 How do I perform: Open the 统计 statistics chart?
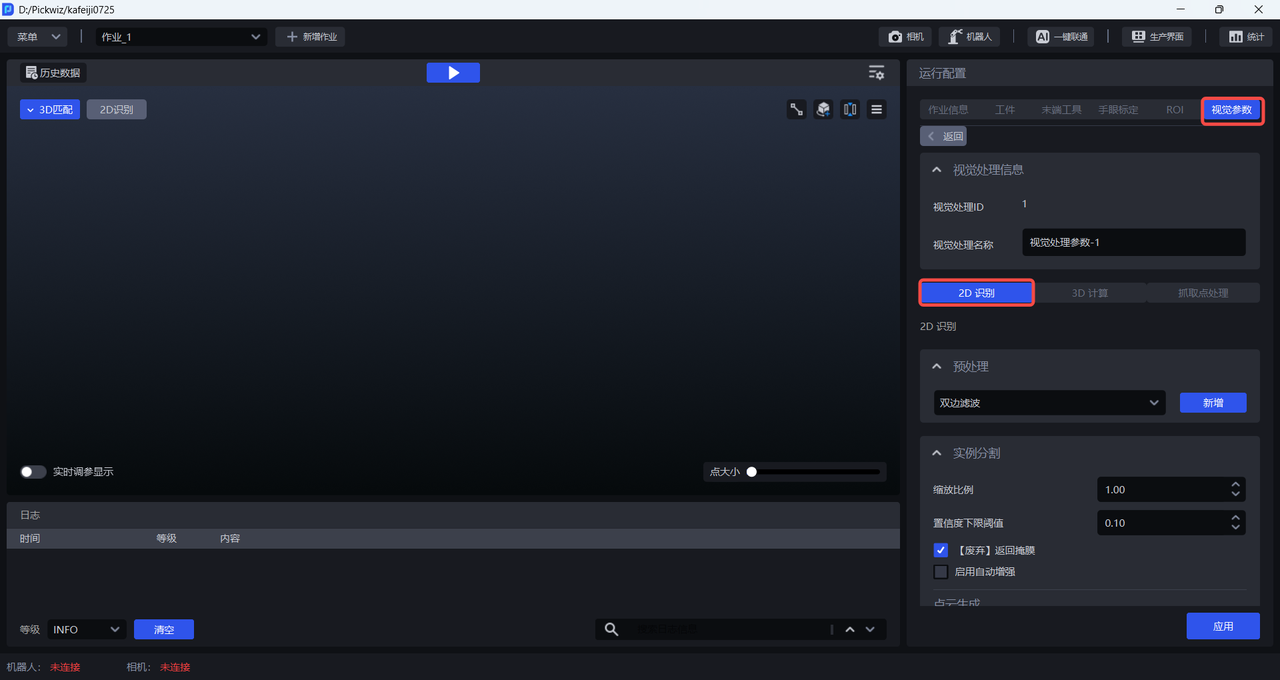(1245, 37)
